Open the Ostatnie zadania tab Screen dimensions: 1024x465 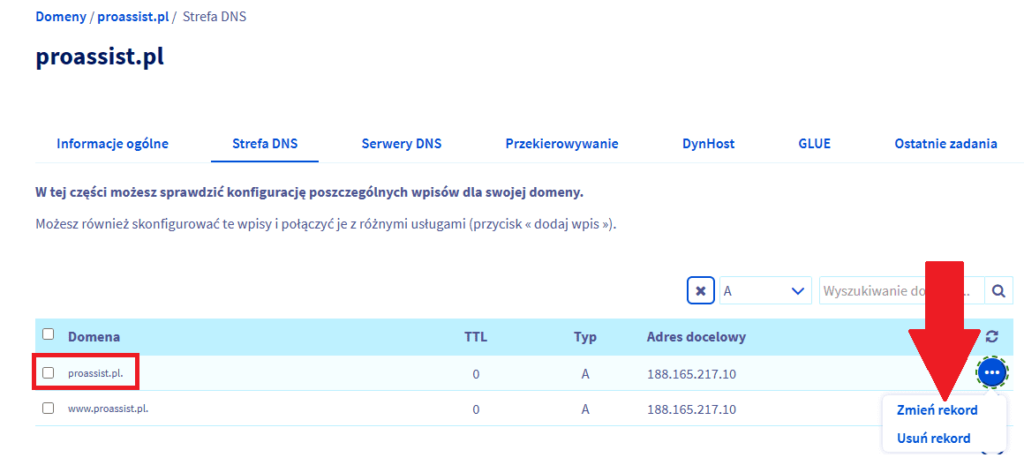tap(945, 143)
